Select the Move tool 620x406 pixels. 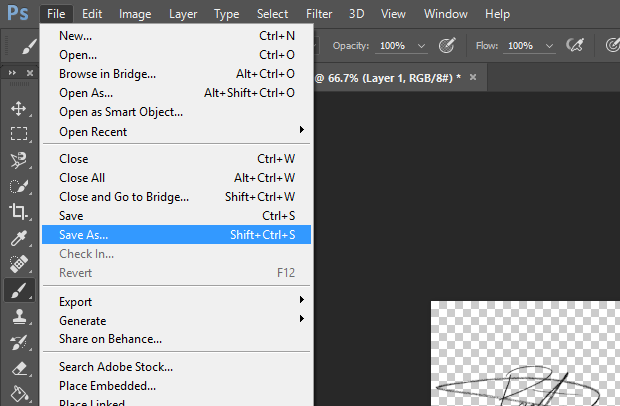click(19, 108)
